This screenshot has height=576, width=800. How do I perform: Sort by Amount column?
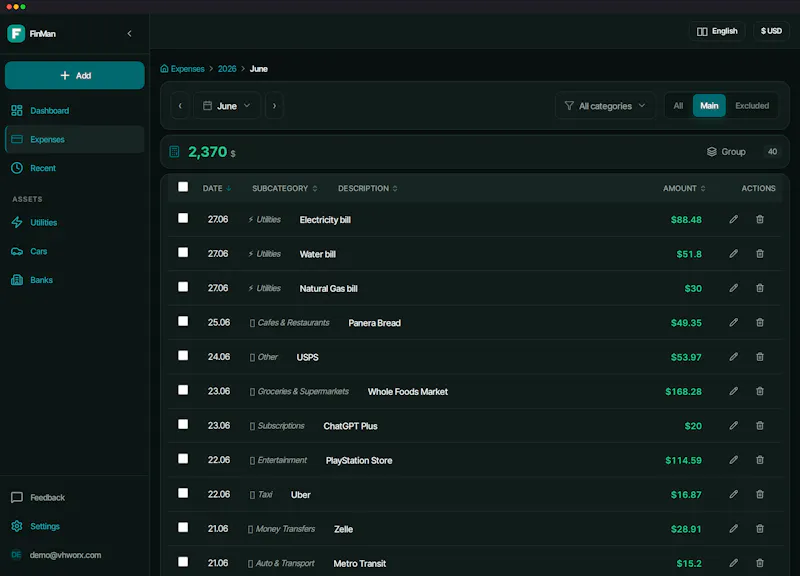point(684,188)
